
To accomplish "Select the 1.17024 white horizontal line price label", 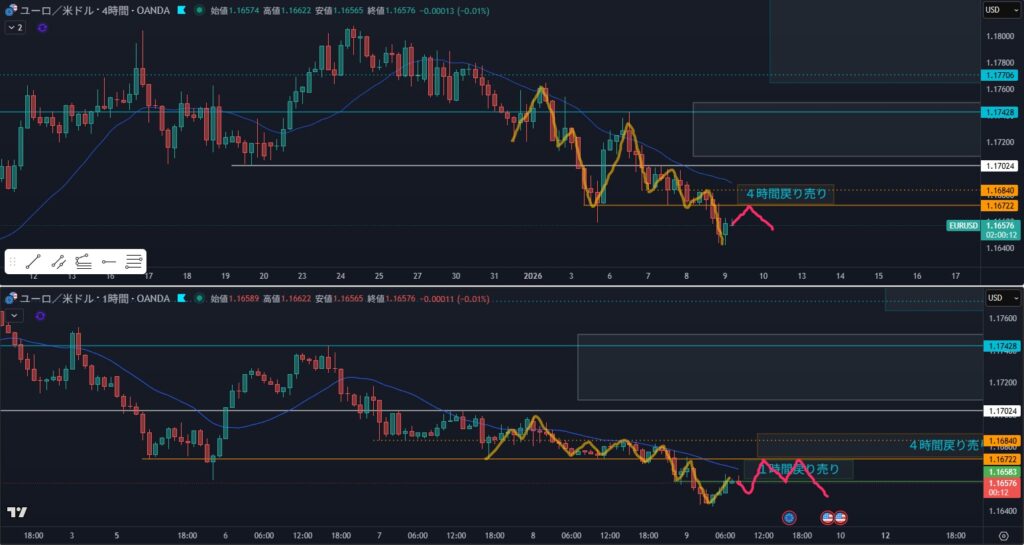I will (x=1000, y=165).
